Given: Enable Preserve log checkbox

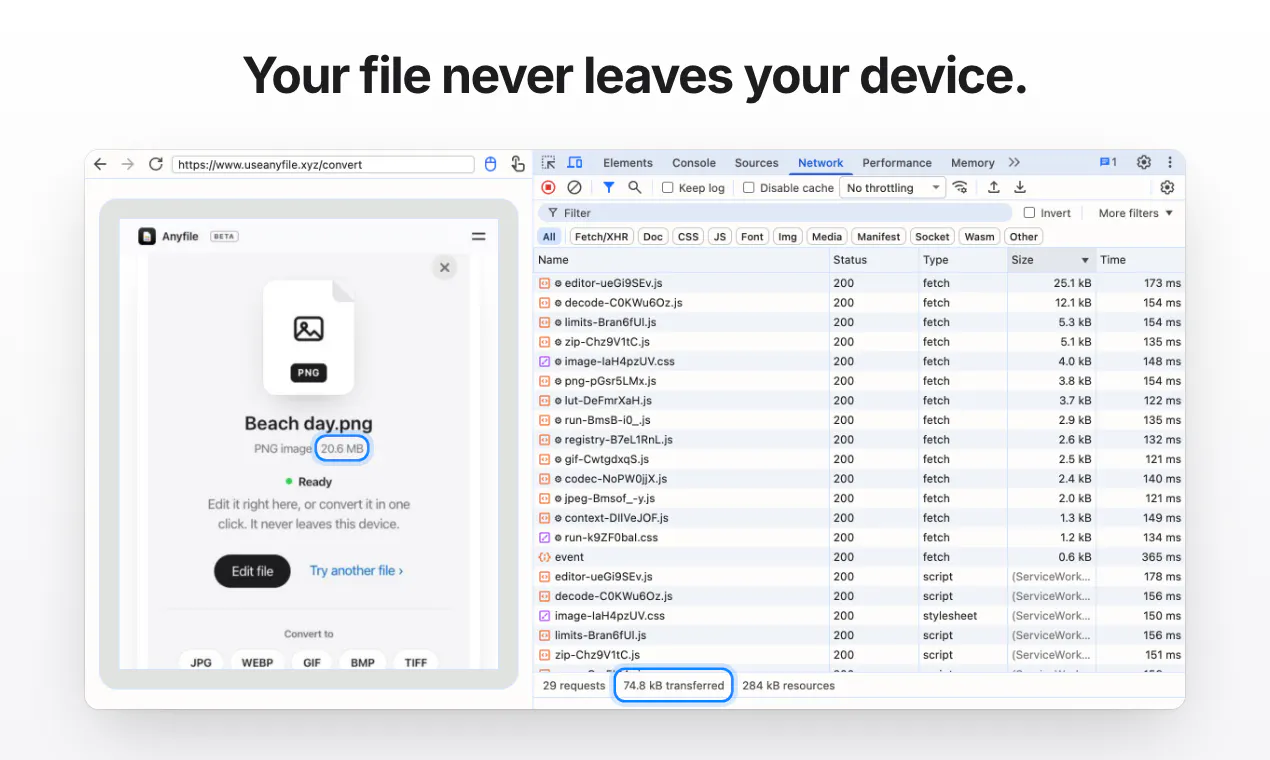Looking at the screenshot, I should pos(668,188).
